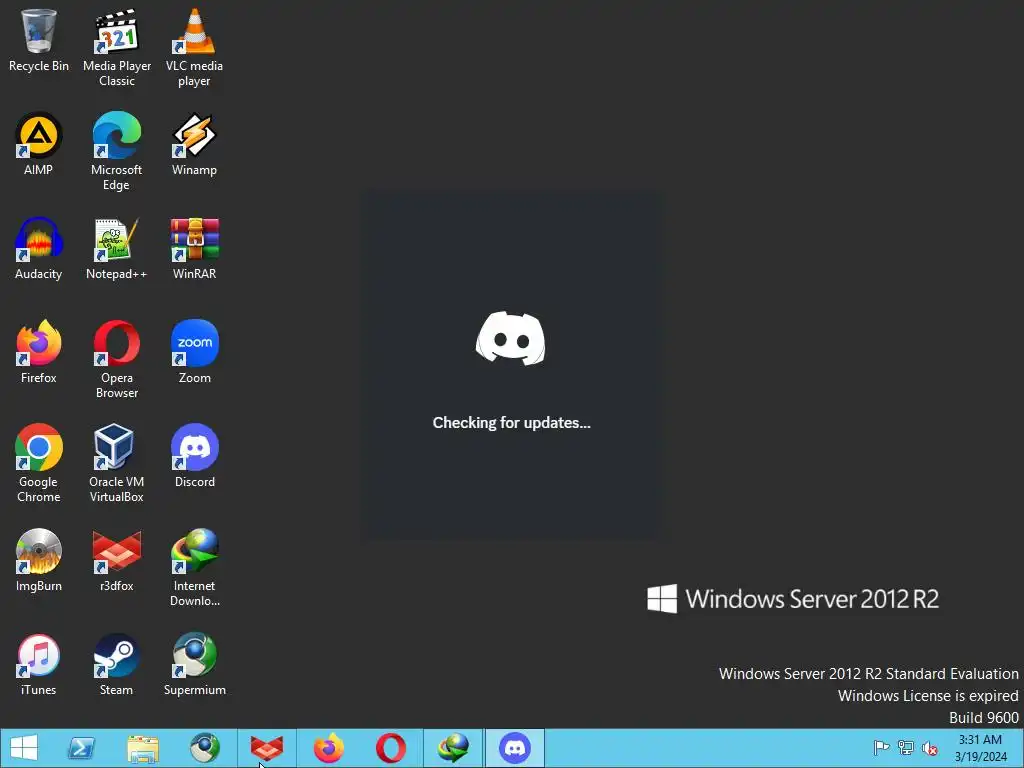Open Internet Download Manager desktop shortcut
This screenshot has height=768, width=1024.
[x=195, y=568]
